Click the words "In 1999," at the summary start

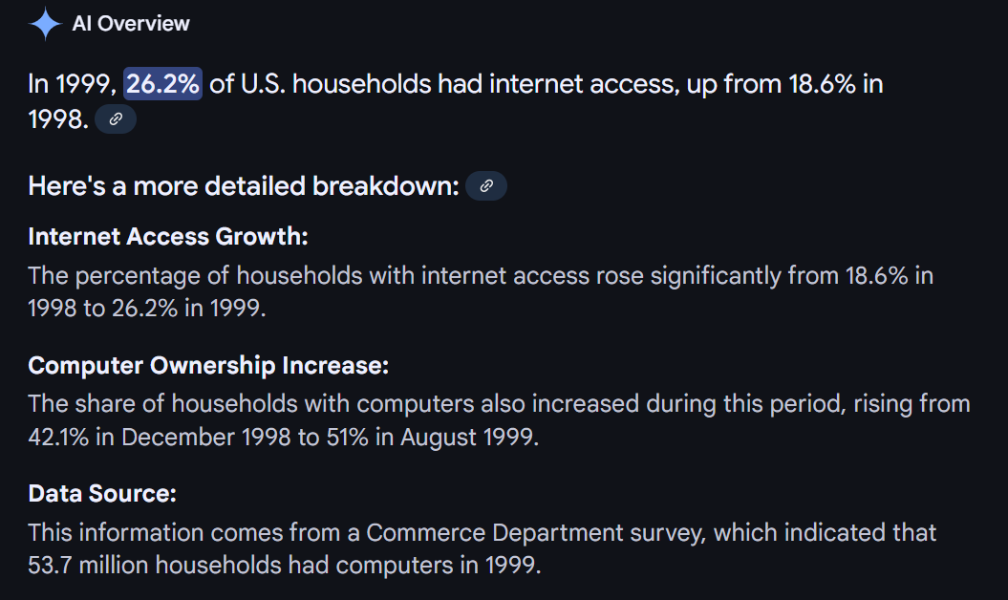pos(72,84)
